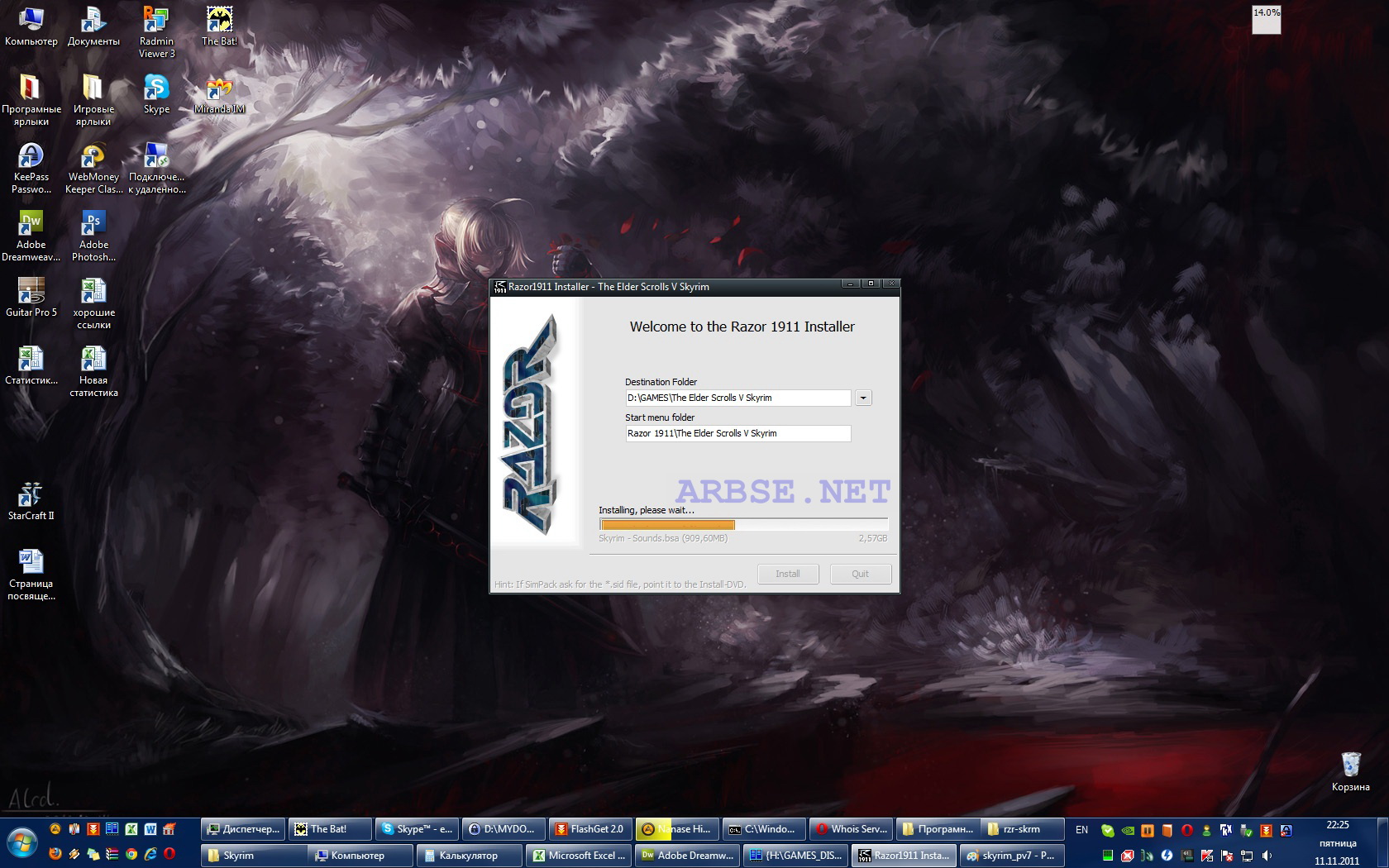Viewport: 1389px width, 868px height.
Task: Click the Opera quick launch icon
Action: pos(169,853)
